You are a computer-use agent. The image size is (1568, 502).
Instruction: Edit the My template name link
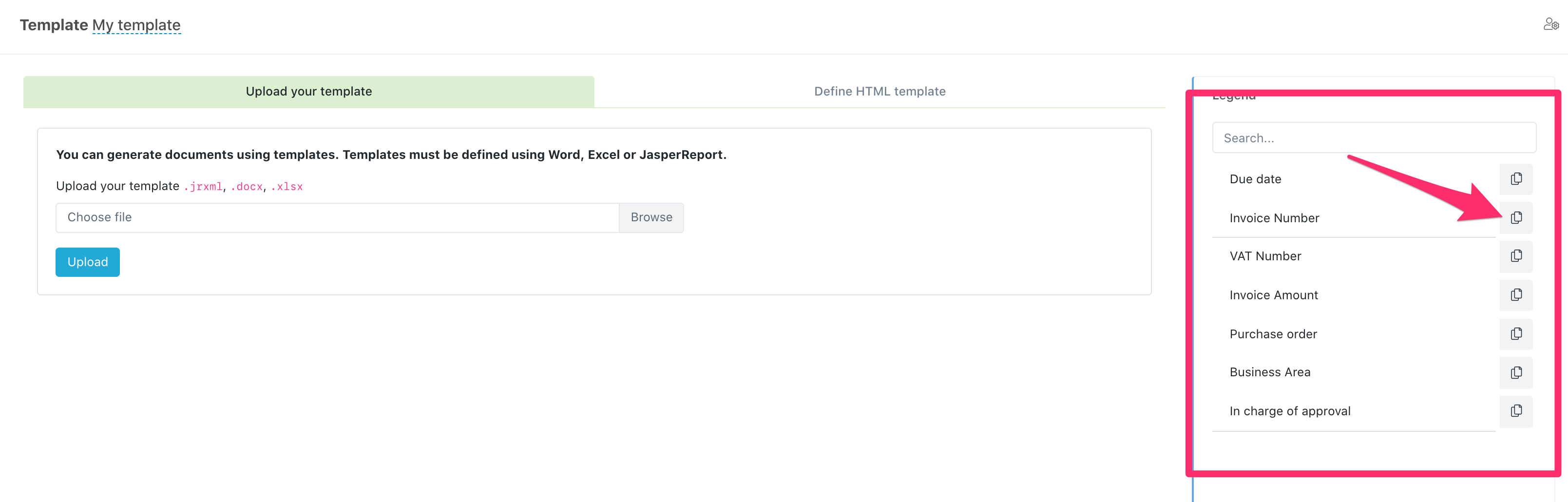136,25
